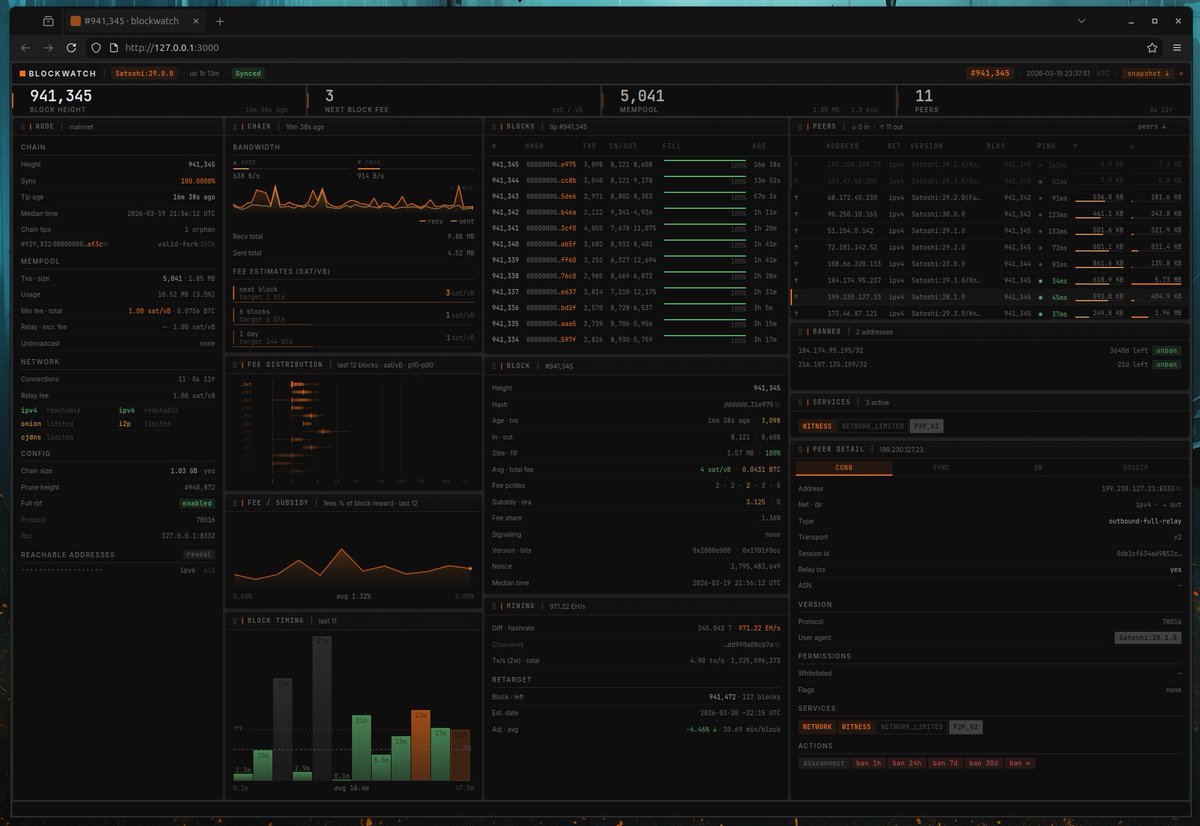Sort peers by download arrow column
The width and height of the screenshot is (1200, 826).
(1130, 146)
